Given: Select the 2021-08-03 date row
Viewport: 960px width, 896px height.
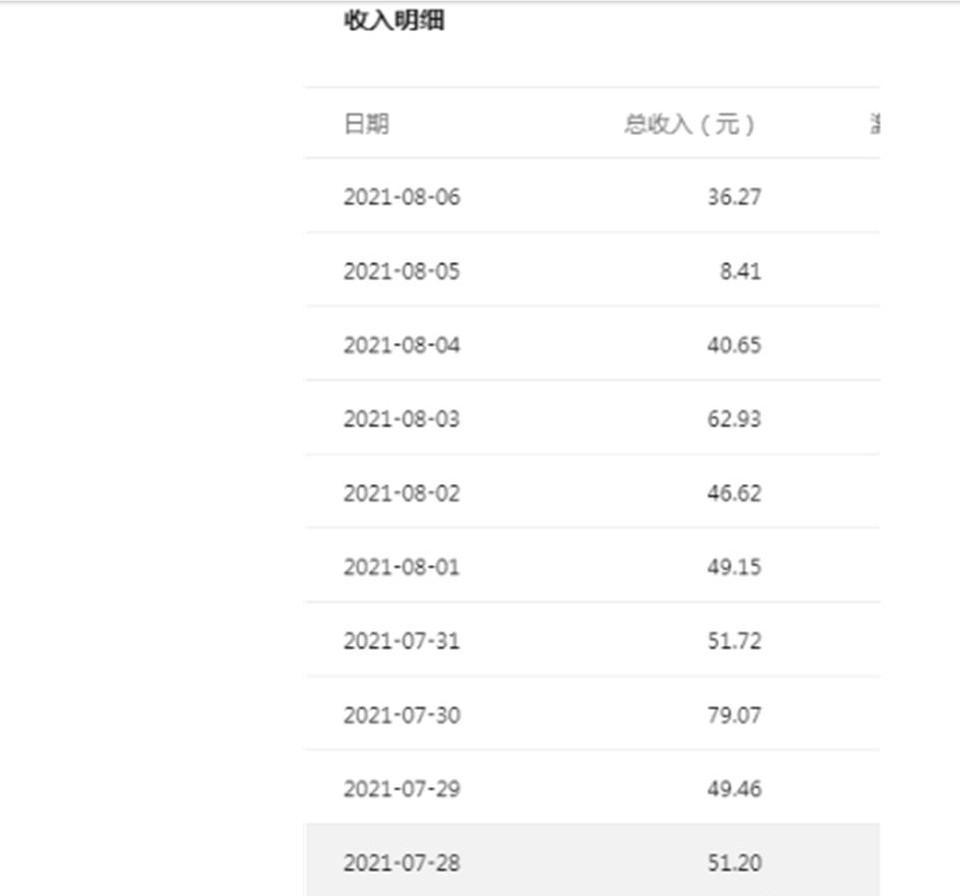Looking at the screenshot, I should tap(402, 419).
